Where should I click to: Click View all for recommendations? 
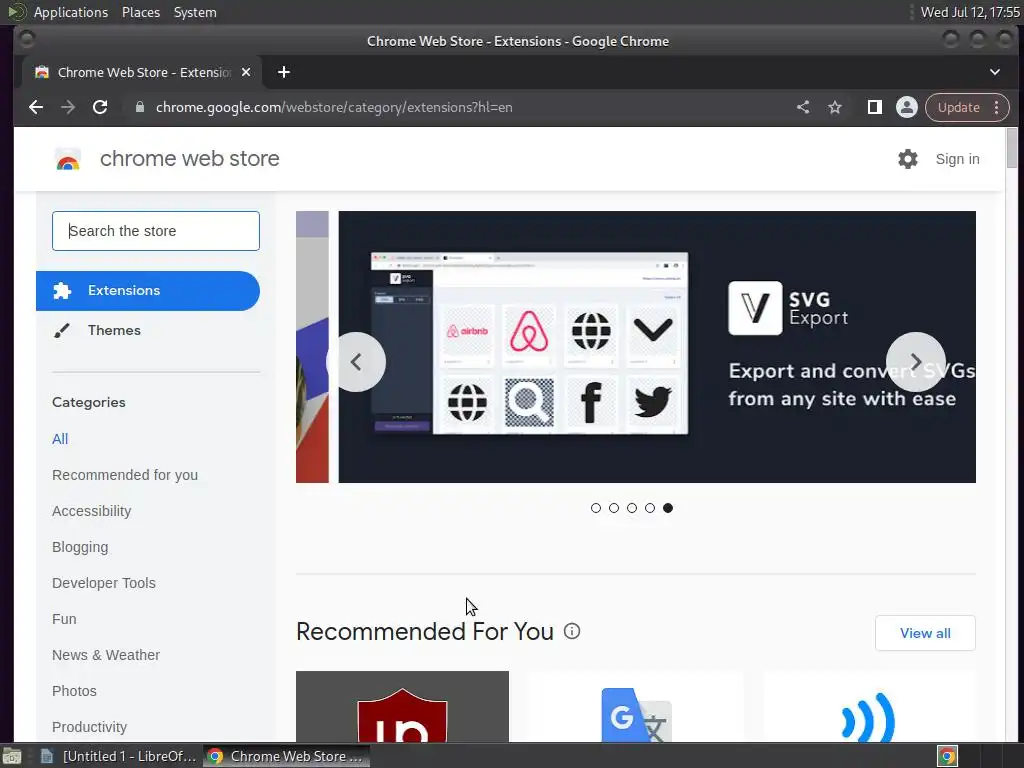coord(925,633)
